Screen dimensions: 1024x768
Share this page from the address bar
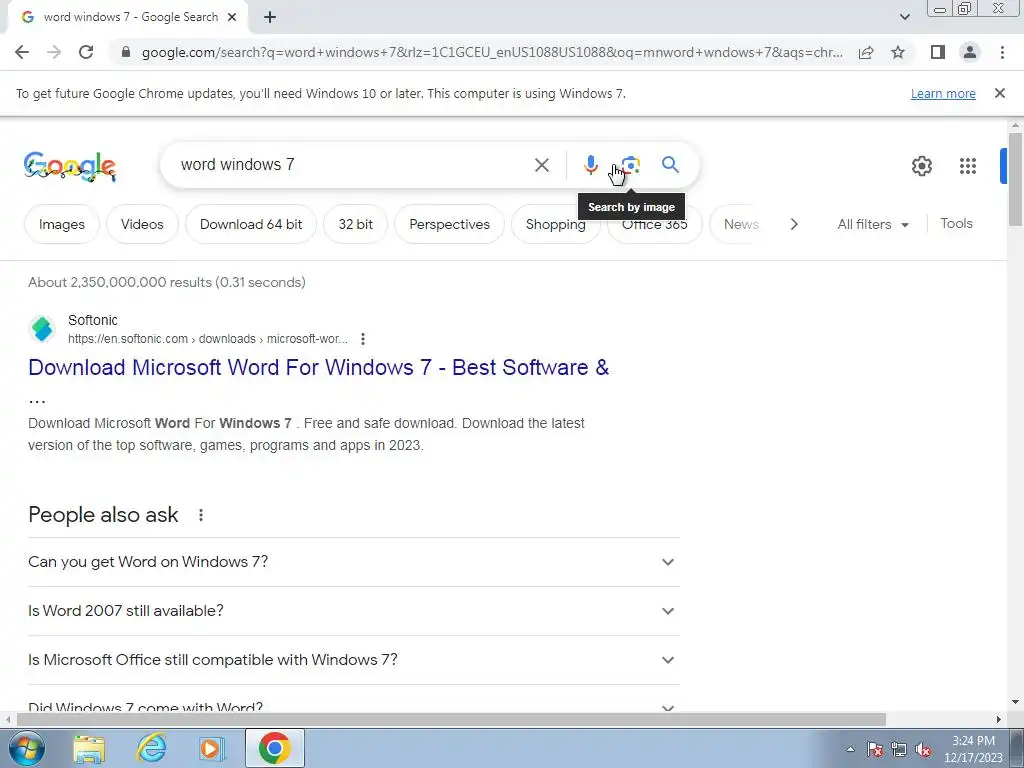click(x=866, y=52)
